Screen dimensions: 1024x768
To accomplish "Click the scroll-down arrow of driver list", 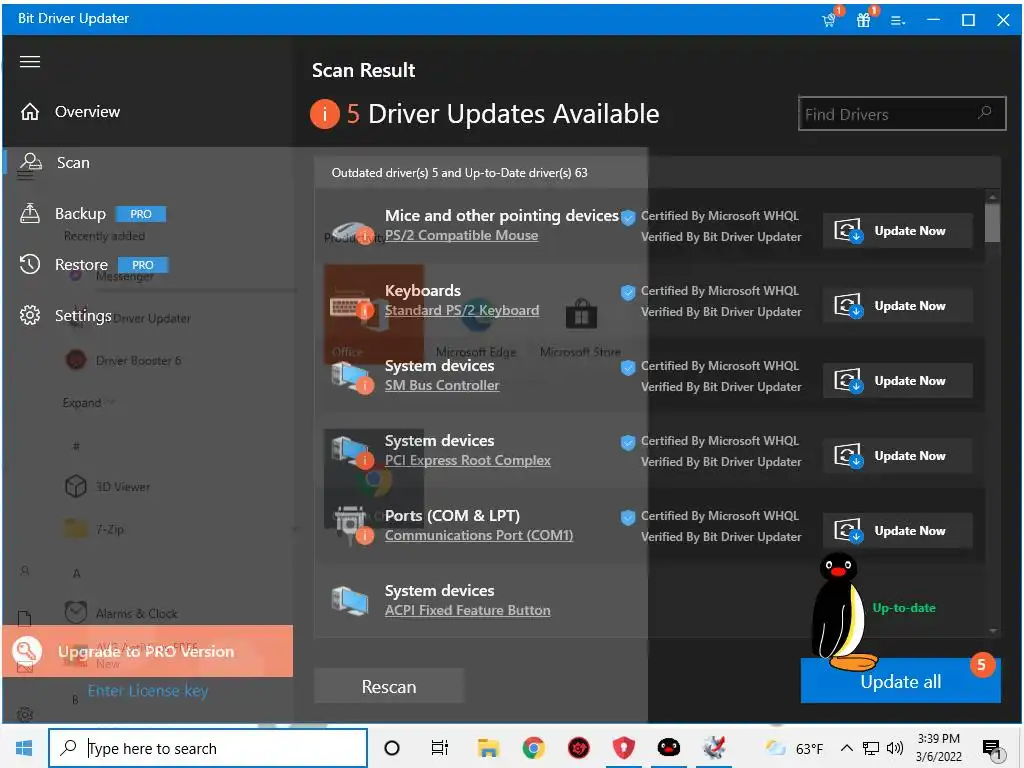I will 993,631.
